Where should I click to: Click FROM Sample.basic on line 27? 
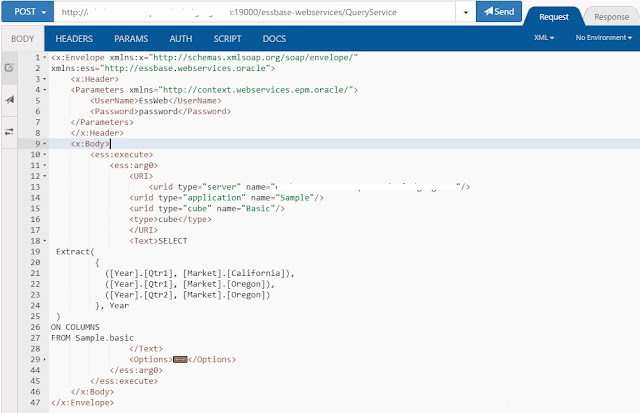click(x=92, y=338)
